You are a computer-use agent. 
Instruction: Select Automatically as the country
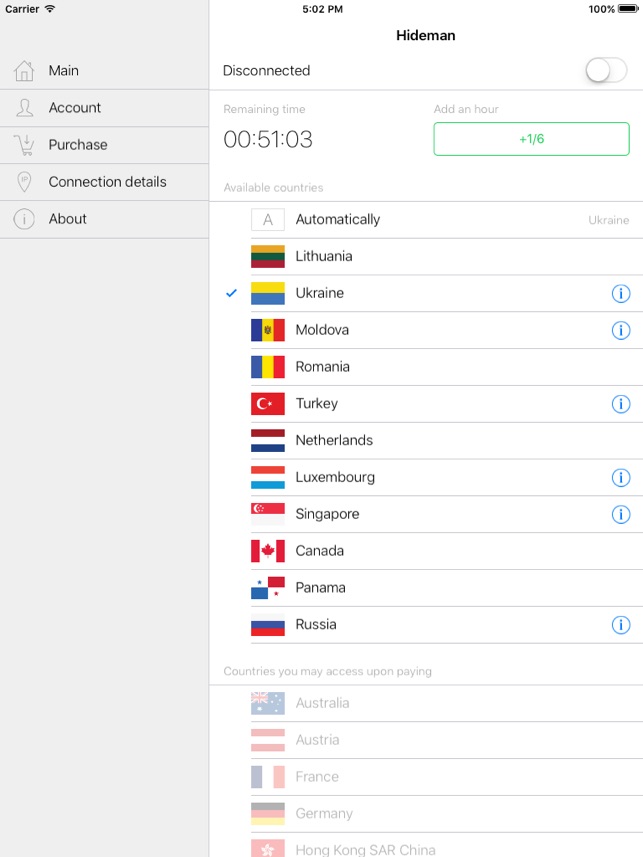pyautogui.click(x=426, y=220)
